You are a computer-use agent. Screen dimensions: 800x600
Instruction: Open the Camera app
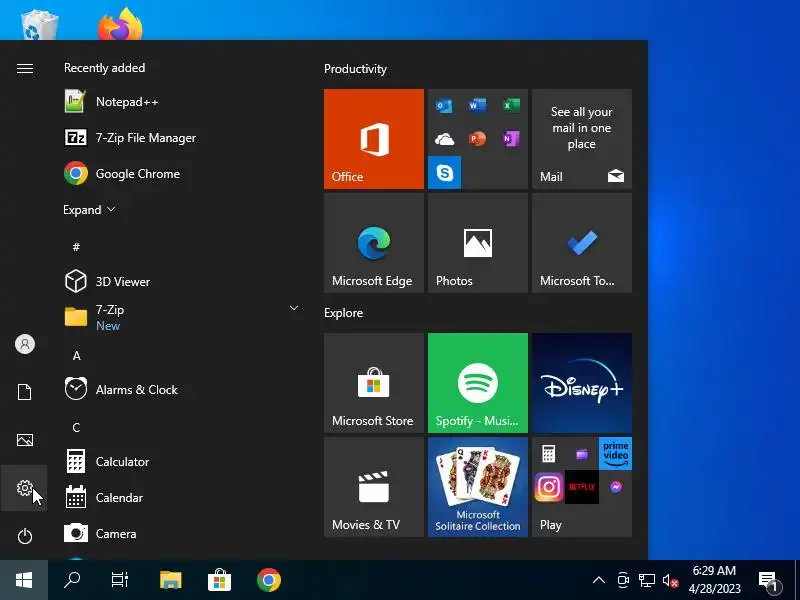pos(100,533)
